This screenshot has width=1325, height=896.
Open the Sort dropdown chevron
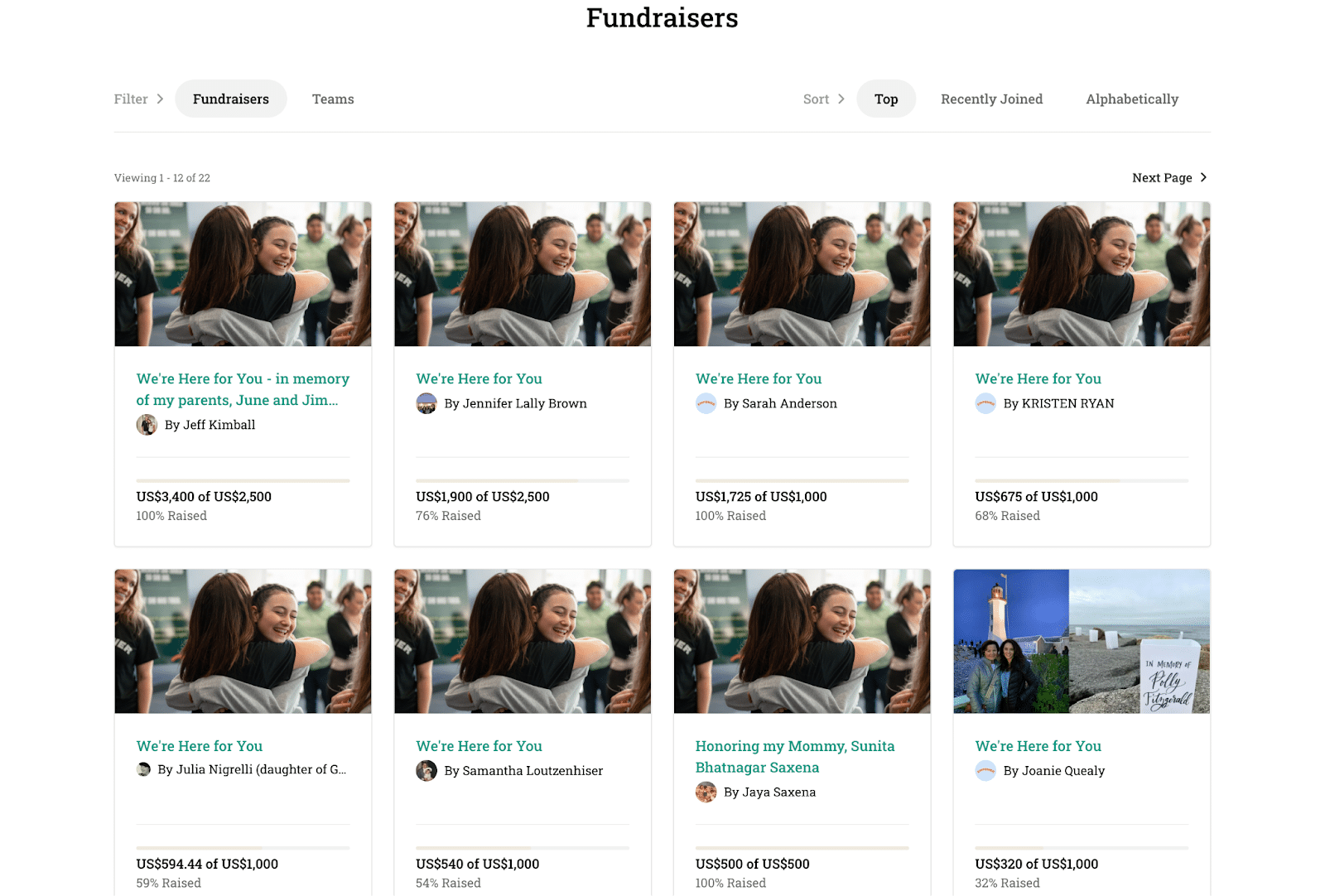coord(841,99)
